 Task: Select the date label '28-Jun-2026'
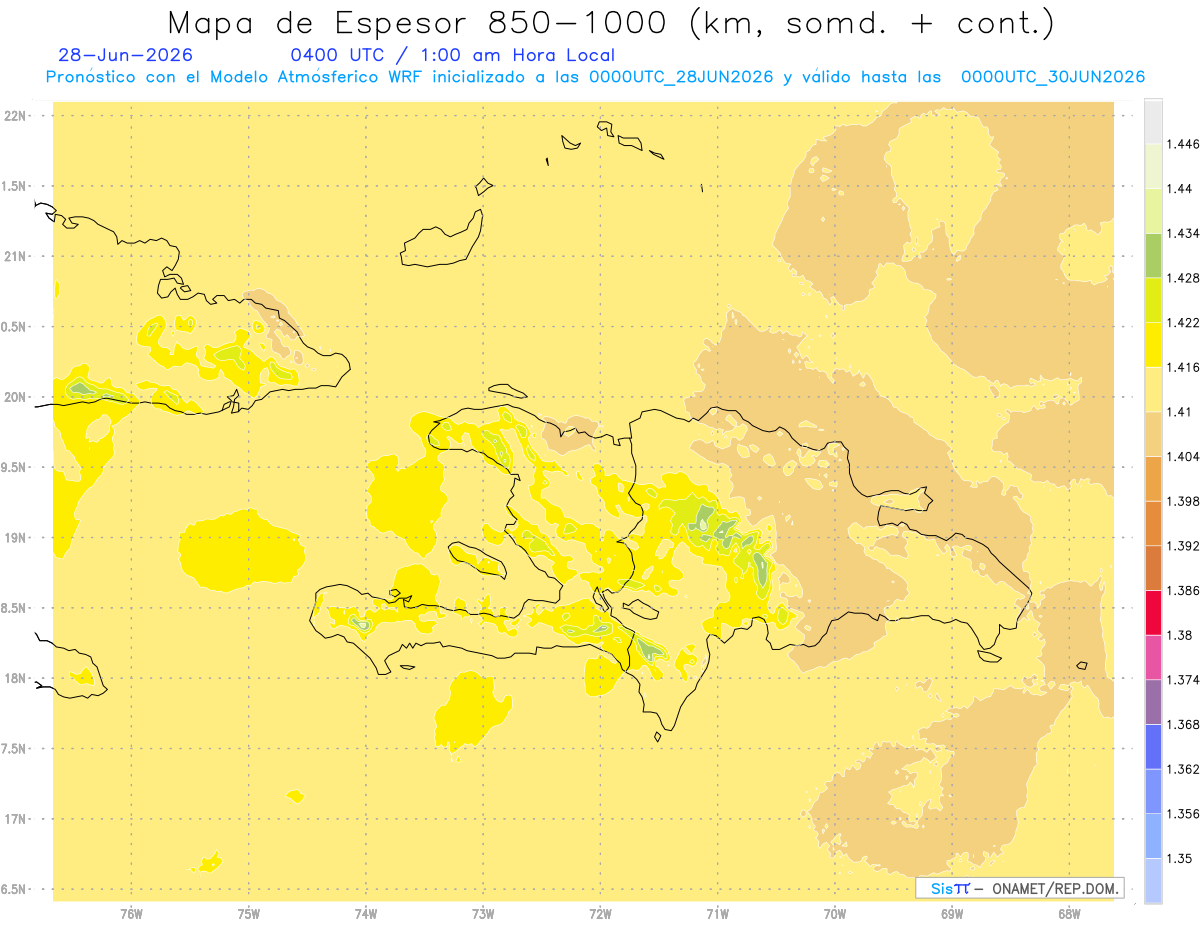point(126,55)
